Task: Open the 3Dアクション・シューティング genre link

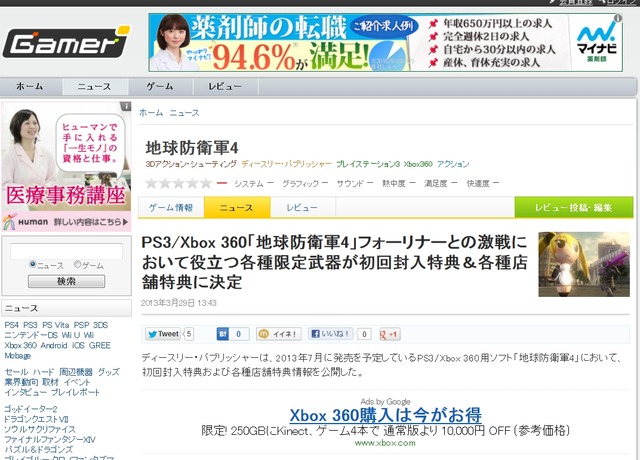Action: [191, 164]
